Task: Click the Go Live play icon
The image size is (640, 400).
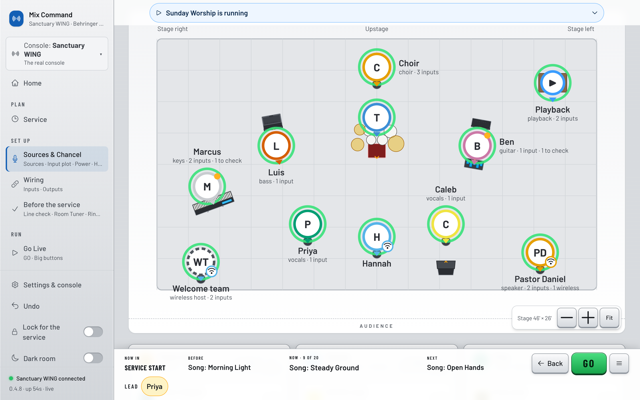Action: 15,253
